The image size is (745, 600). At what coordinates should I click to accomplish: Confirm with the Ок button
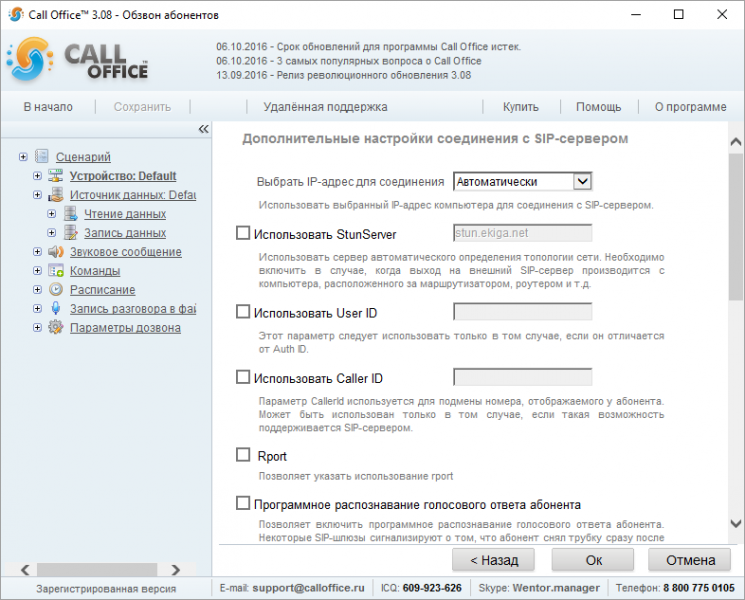[x=593, y=560]
